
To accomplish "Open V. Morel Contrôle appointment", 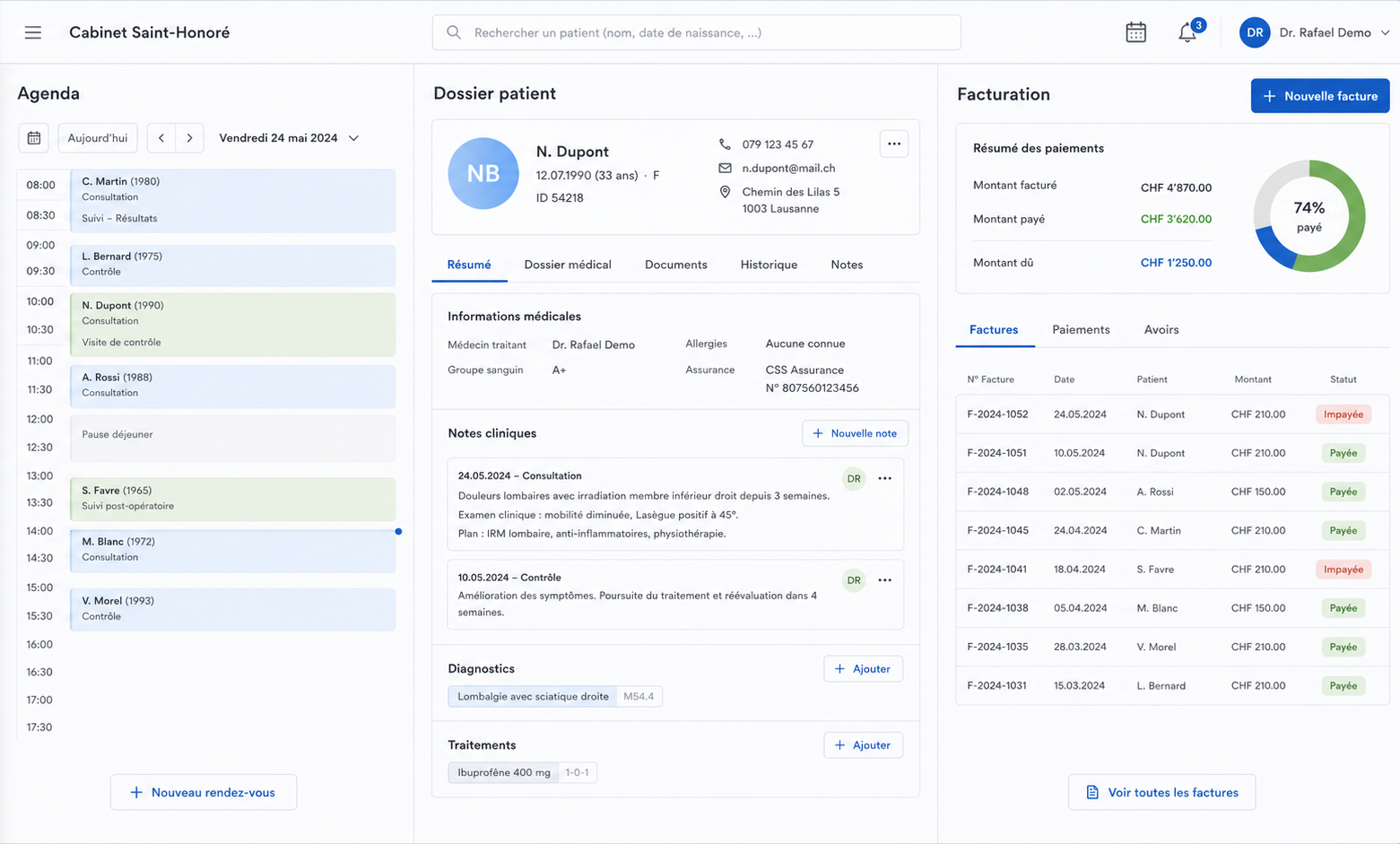I will point(233,609).
